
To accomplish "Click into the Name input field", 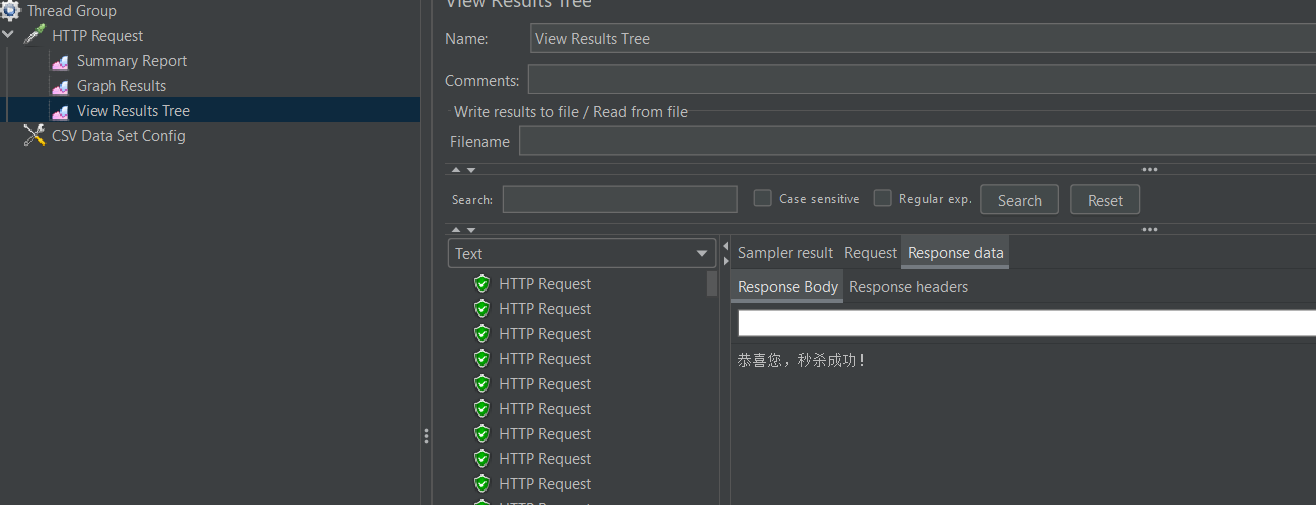I will coord(922,39).
